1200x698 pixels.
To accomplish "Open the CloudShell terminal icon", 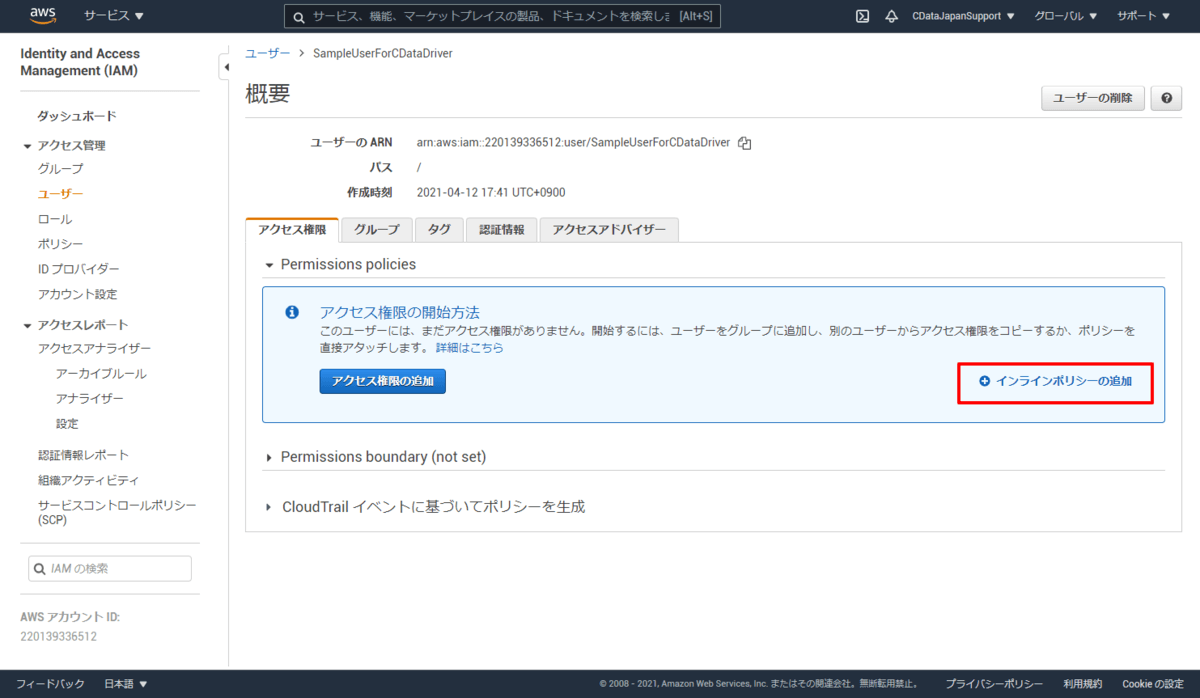I will coord(862,16).
